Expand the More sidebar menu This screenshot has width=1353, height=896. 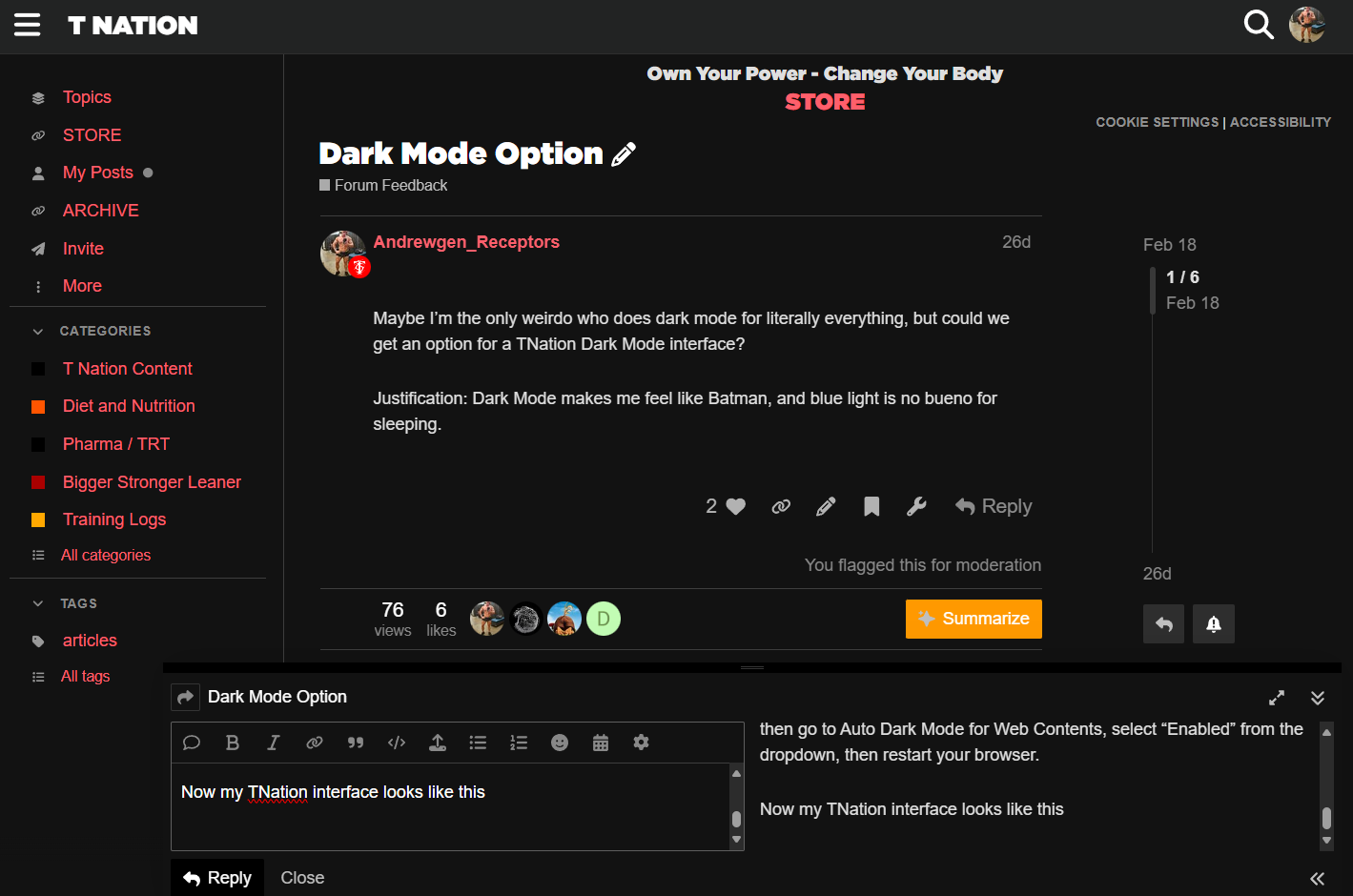pos(82,286)
